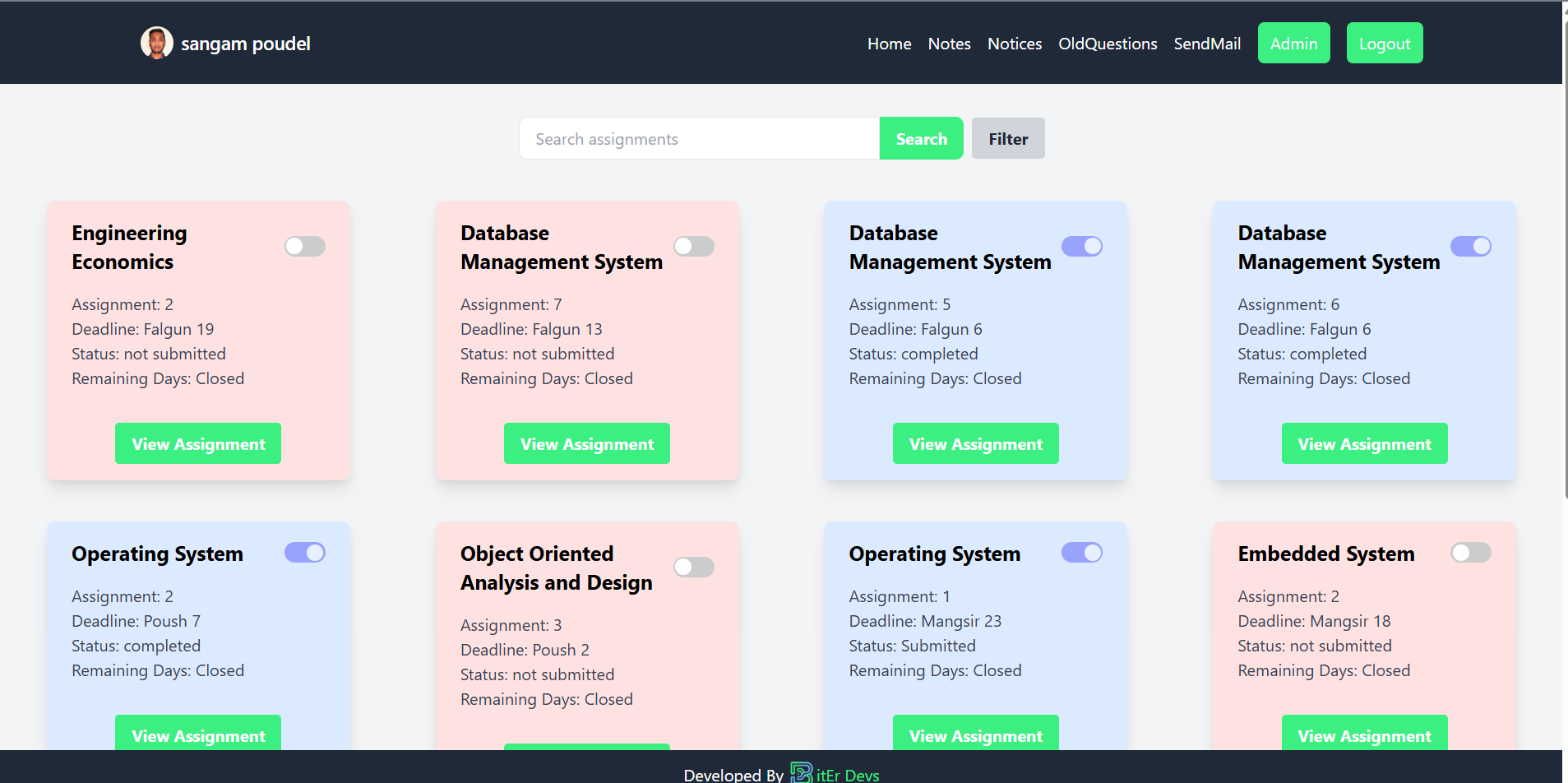View Assignment for Embedded System
Screen dimensions: 1568x783
tap(1364, 735)
